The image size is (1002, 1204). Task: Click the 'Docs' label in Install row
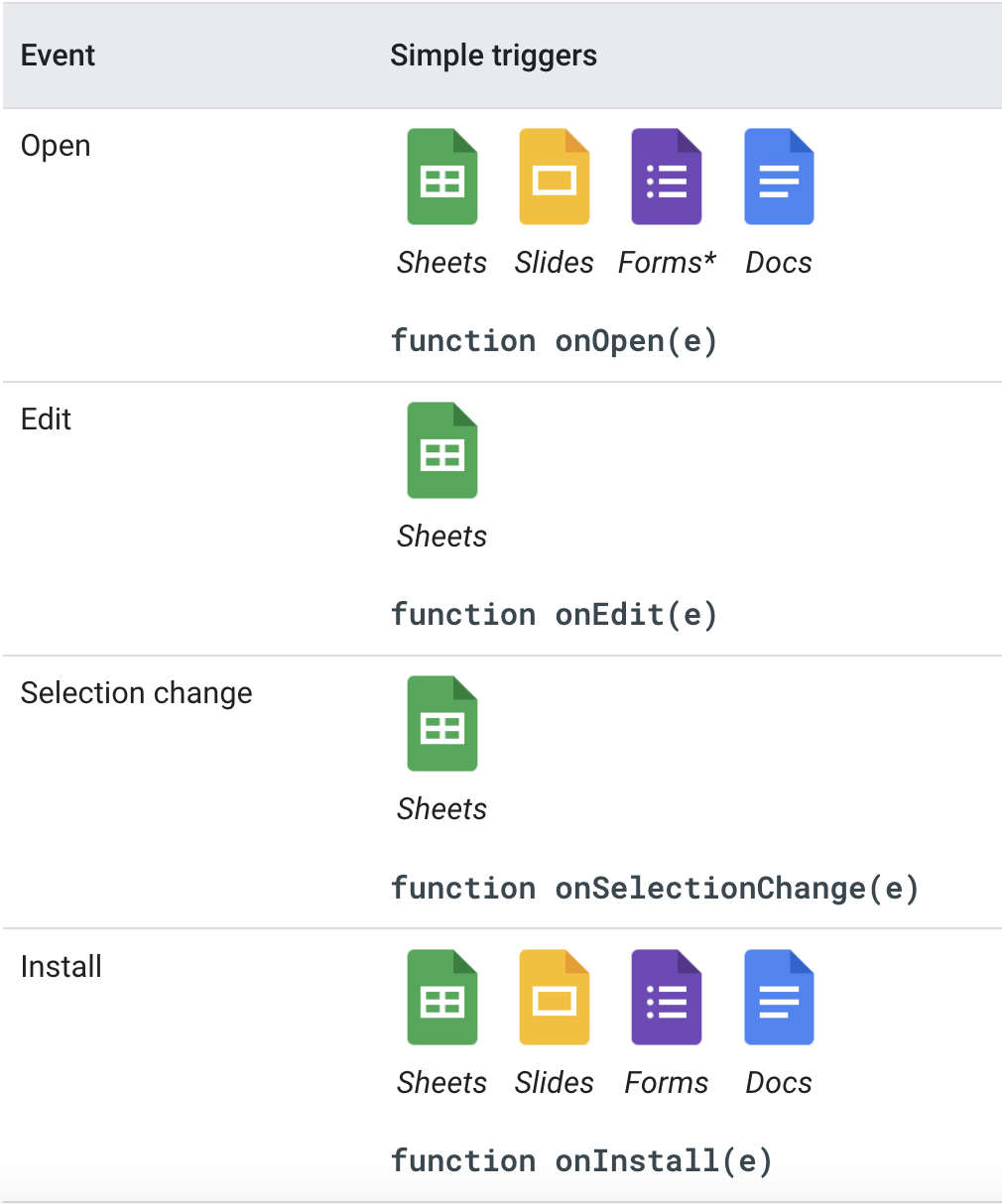click(x=779, y=1083)
